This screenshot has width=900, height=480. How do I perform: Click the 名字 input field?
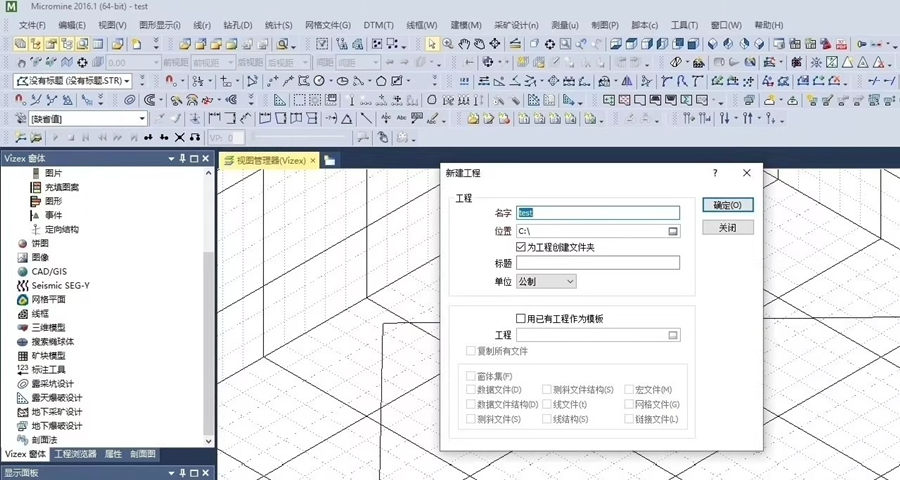coord(598,212)
